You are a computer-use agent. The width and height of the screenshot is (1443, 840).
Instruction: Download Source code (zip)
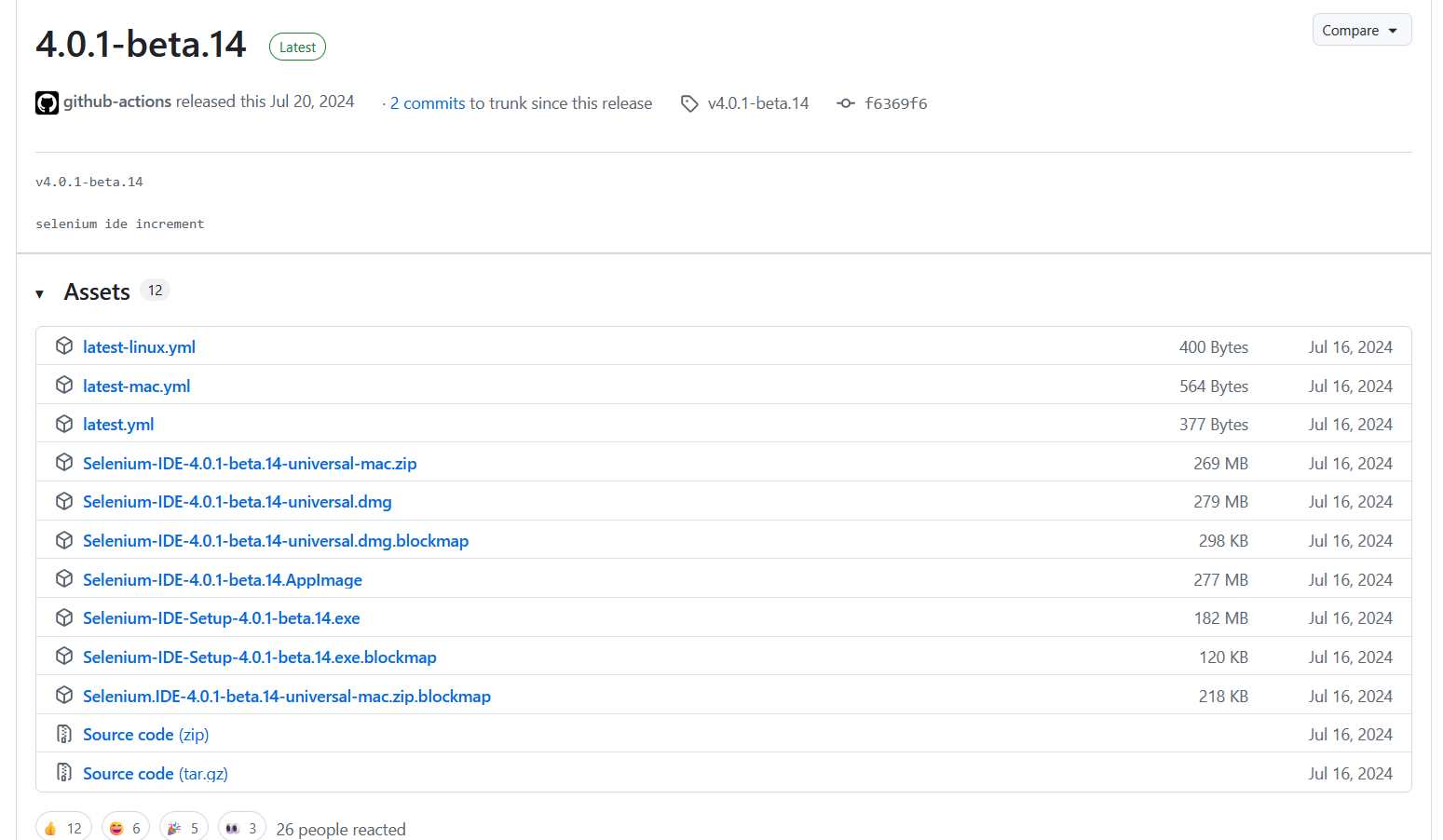click(146, 735)
